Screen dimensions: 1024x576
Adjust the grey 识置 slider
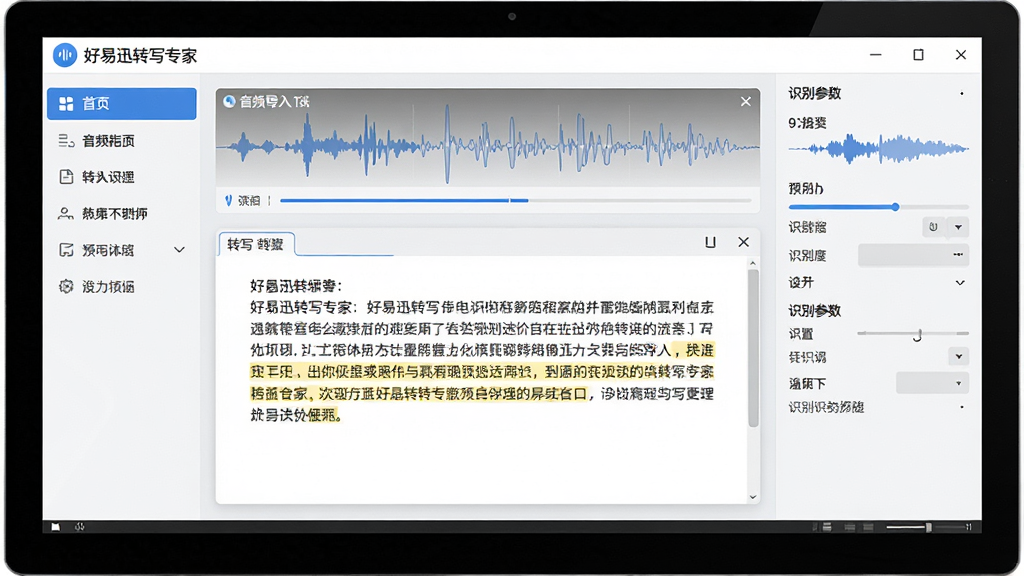[913, 334]
